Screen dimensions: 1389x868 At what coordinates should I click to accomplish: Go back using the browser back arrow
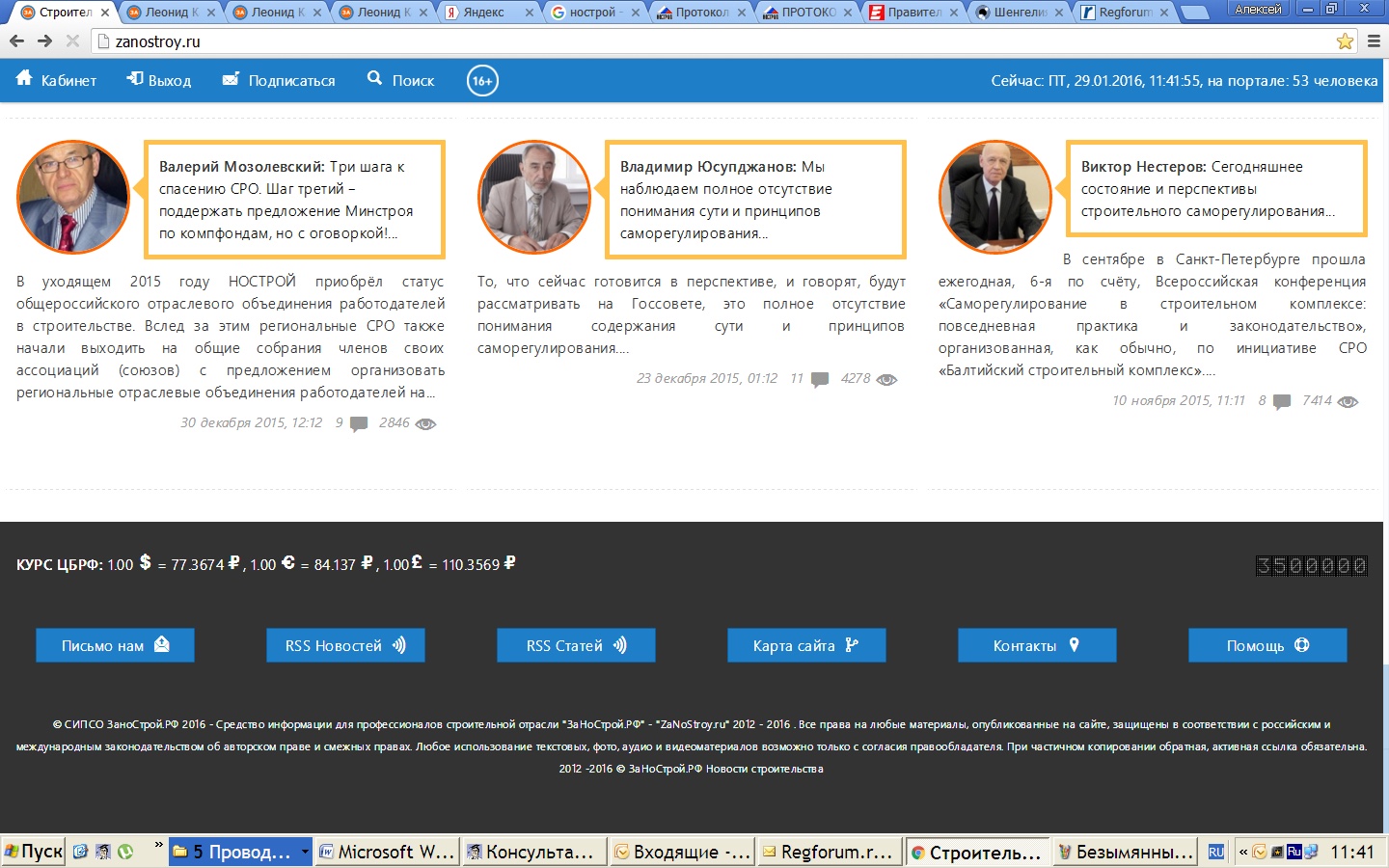(16, 41)
